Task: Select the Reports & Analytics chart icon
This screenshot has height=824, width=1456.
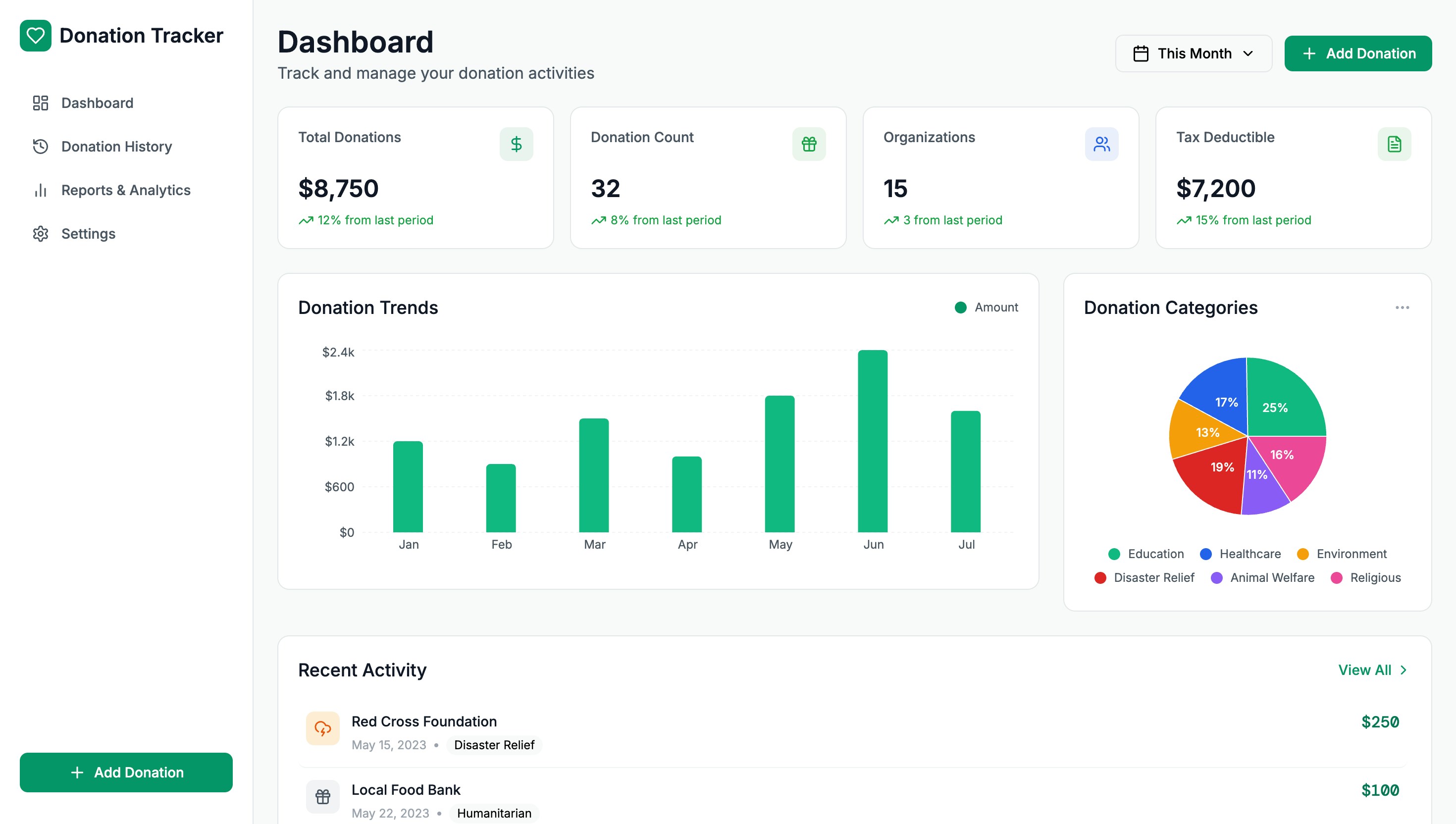Action: [x=40, y=190]
